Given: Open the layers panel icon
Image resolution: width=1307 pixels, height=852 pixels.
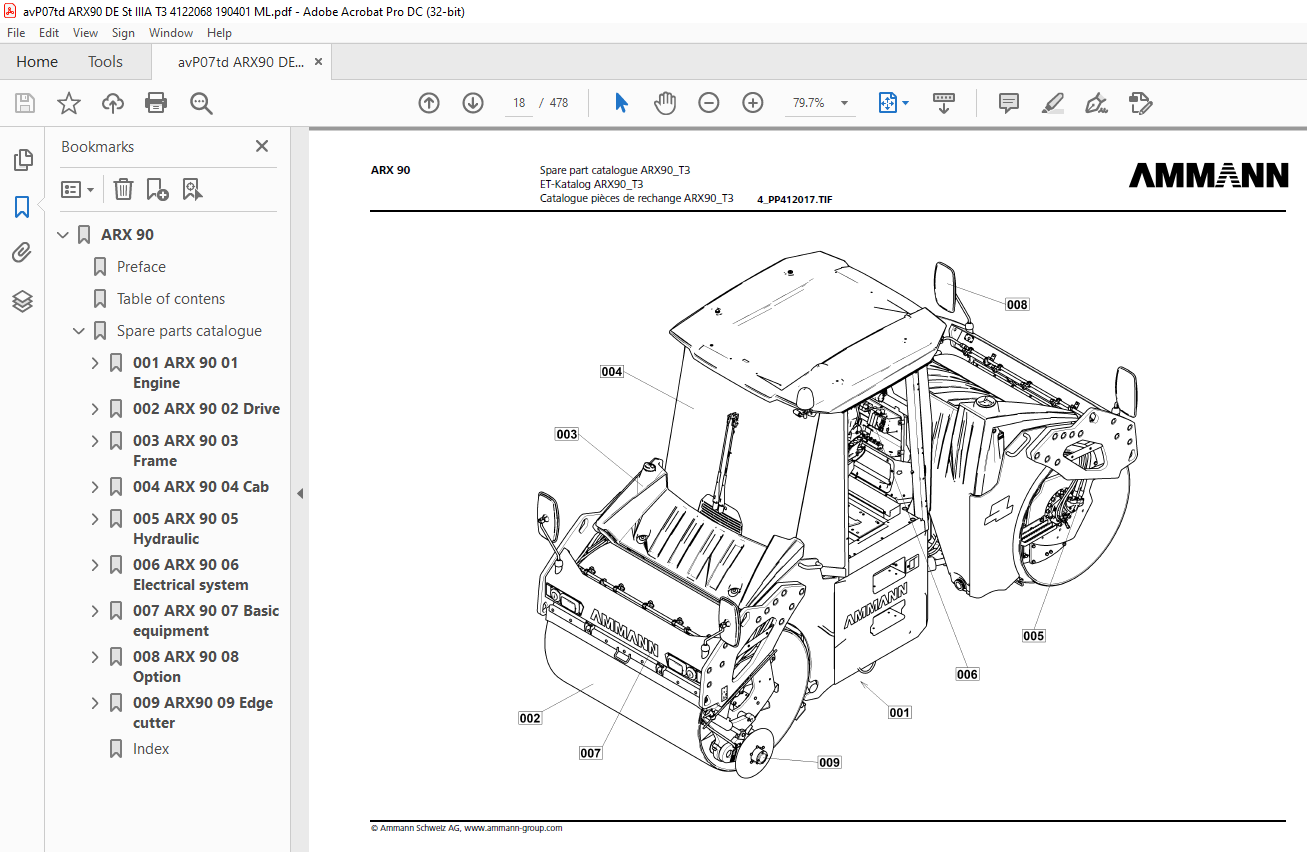Looking at the screenshot, I should click(22, 301).
